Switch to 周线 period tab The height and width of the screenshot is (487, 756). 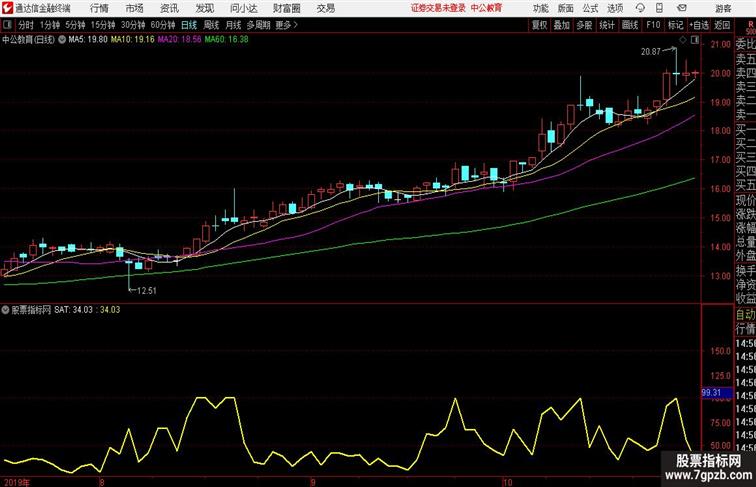[211, 25]
